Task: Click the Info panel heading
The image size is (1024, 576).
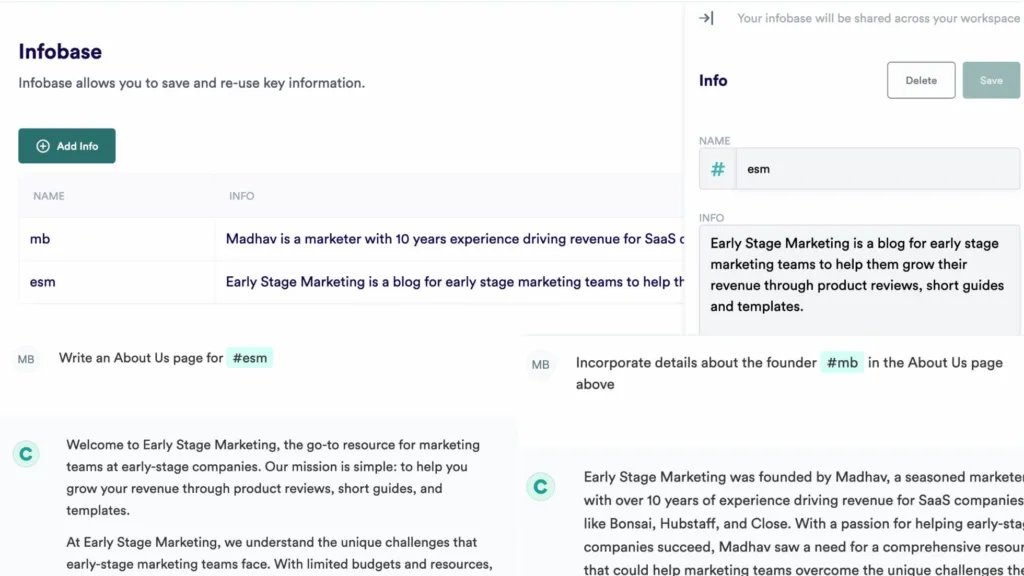Action: [x=713, y=80]
